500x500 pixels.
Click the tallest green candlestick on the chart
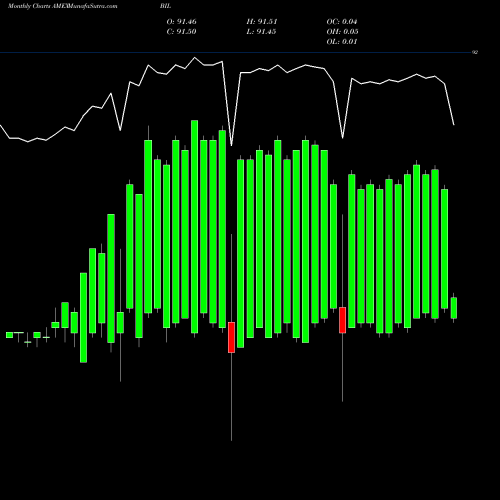point(194,227)
